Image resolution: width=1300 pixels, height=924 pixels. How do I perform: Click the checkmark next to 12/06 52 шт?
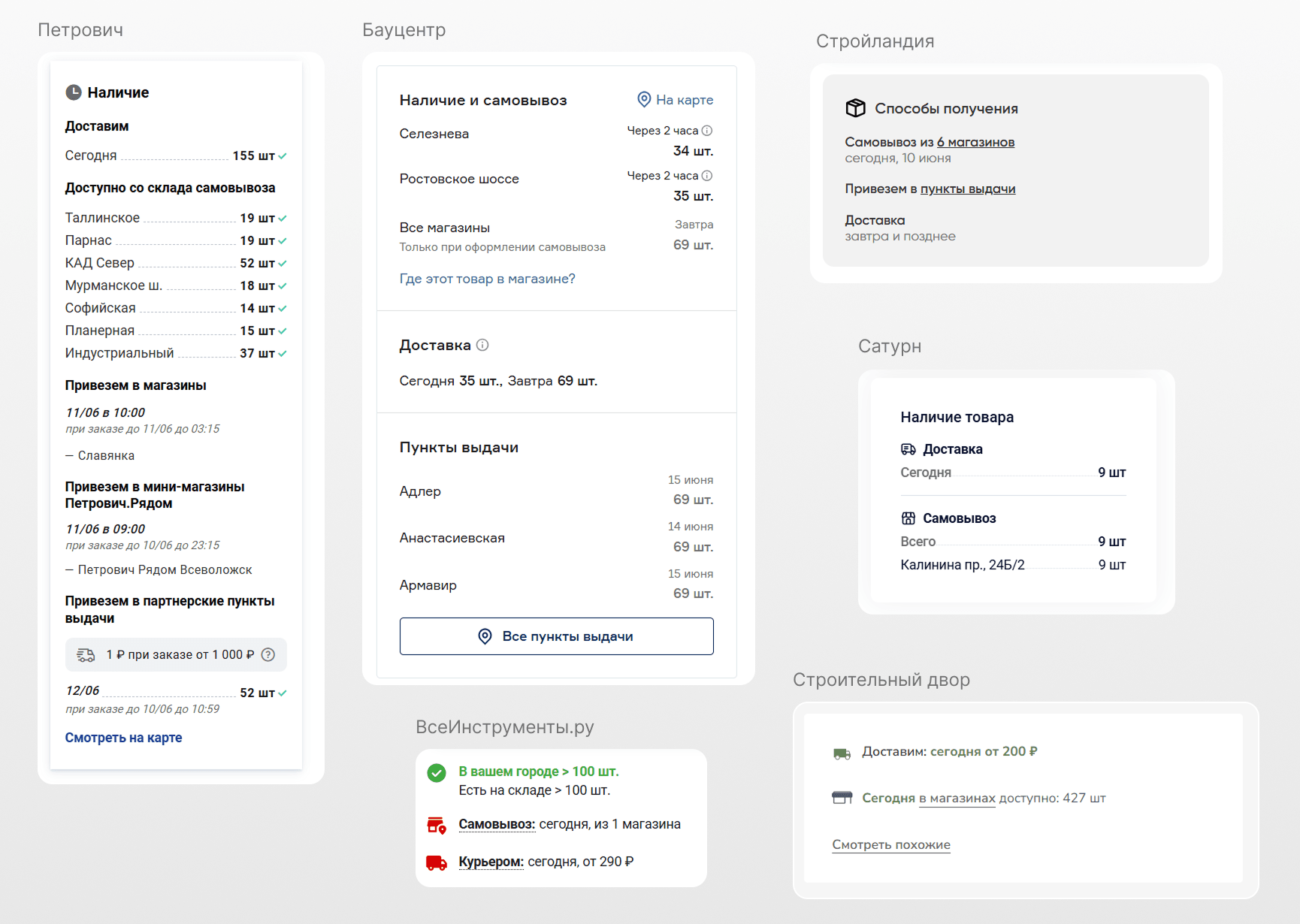tap(283, 693)
